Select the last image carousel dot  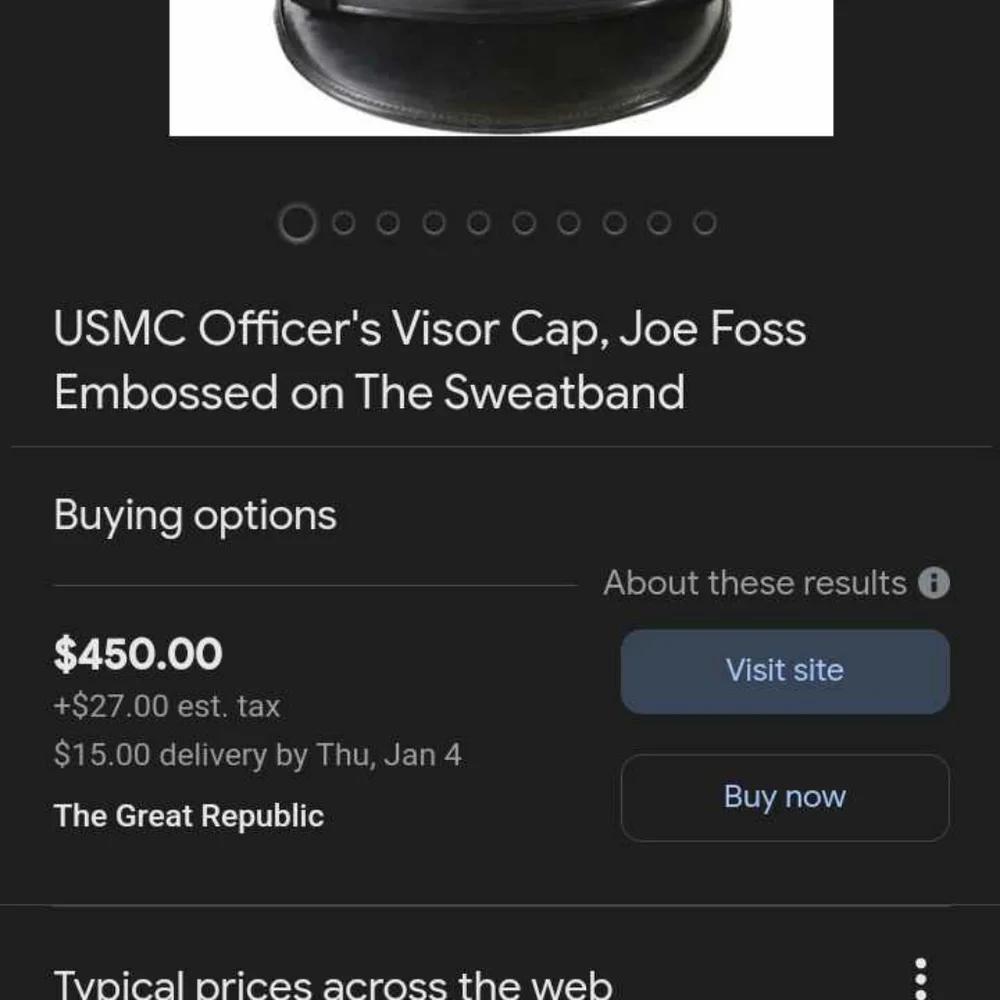(x=705, y=223)
